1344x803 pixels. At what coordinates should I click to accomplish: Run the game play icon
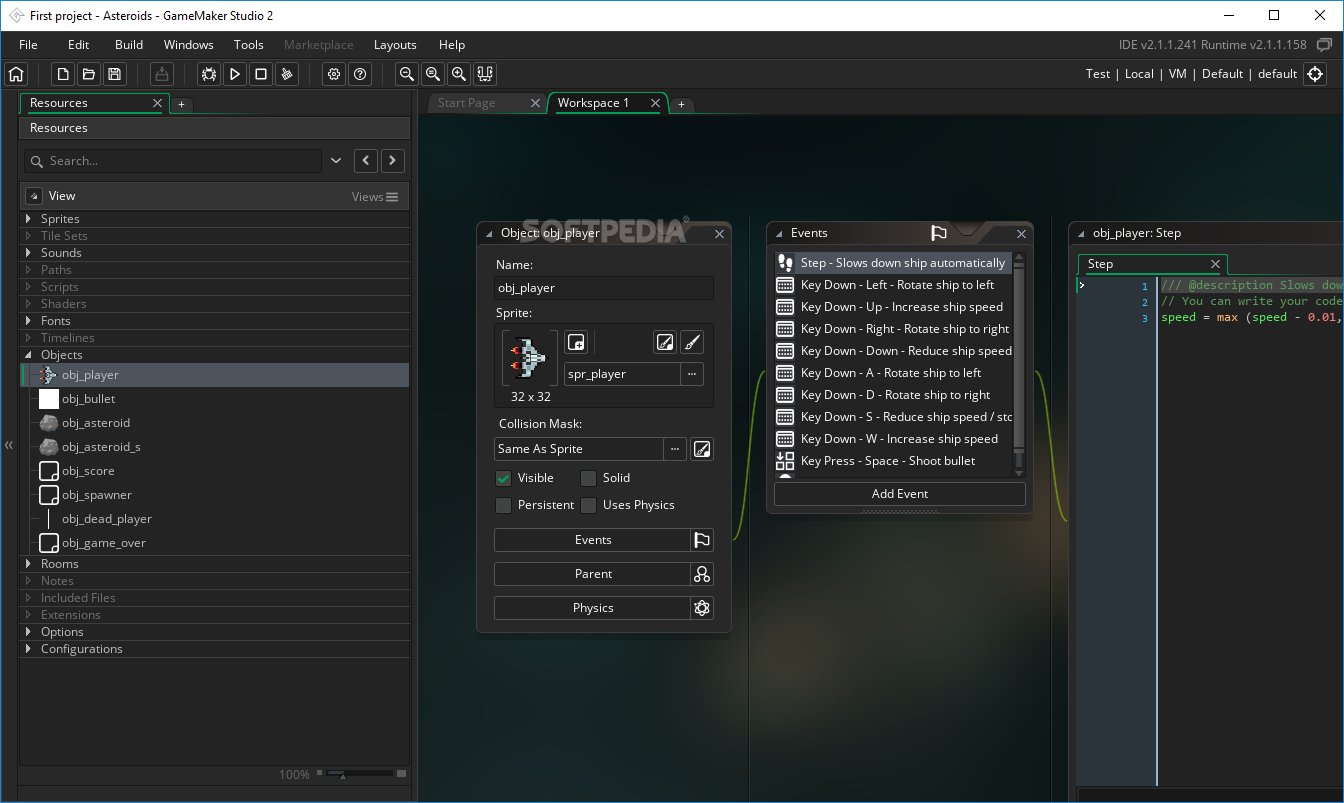click(235, 74)
